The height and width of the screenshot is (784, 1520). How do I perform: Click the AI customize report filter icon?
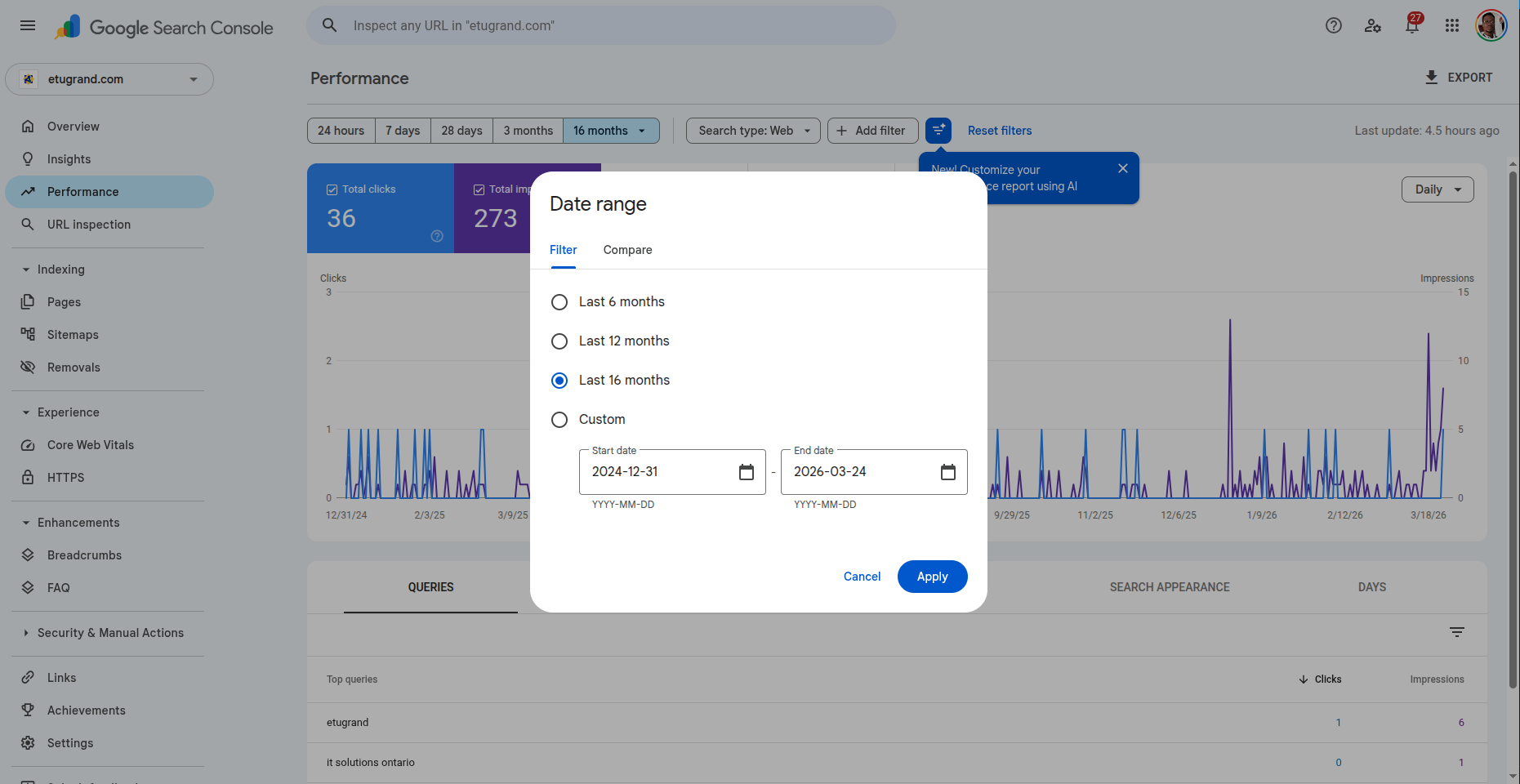pyautogui.click(x=938, y=131)
